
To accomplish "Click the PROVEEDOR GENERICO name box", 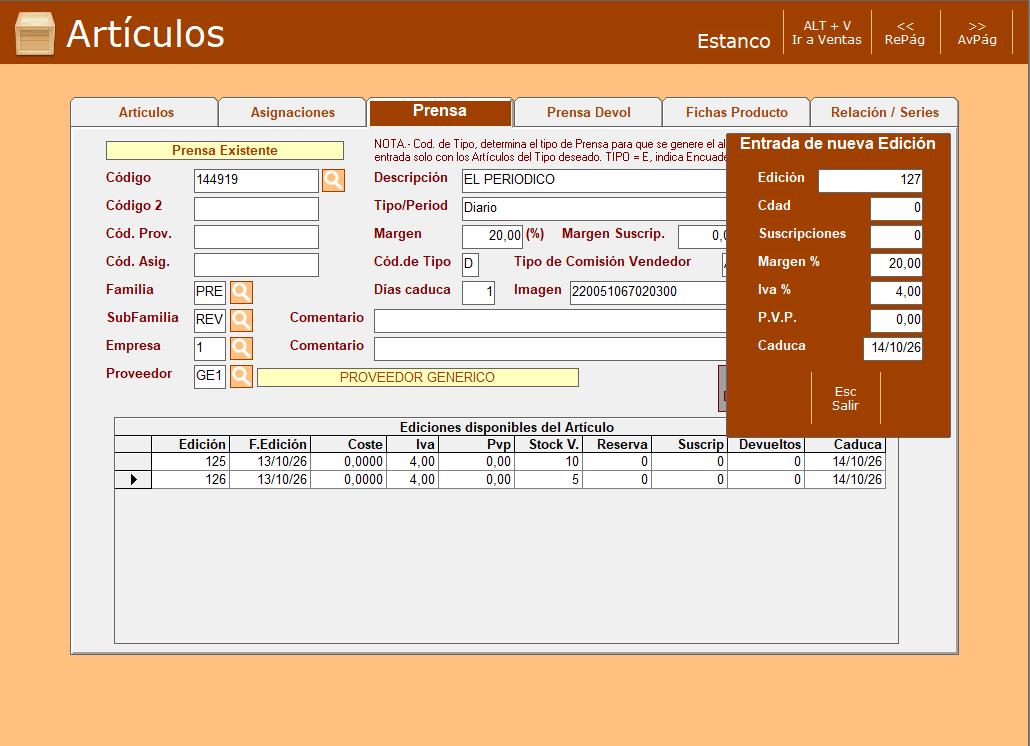I will click(418, 378).
